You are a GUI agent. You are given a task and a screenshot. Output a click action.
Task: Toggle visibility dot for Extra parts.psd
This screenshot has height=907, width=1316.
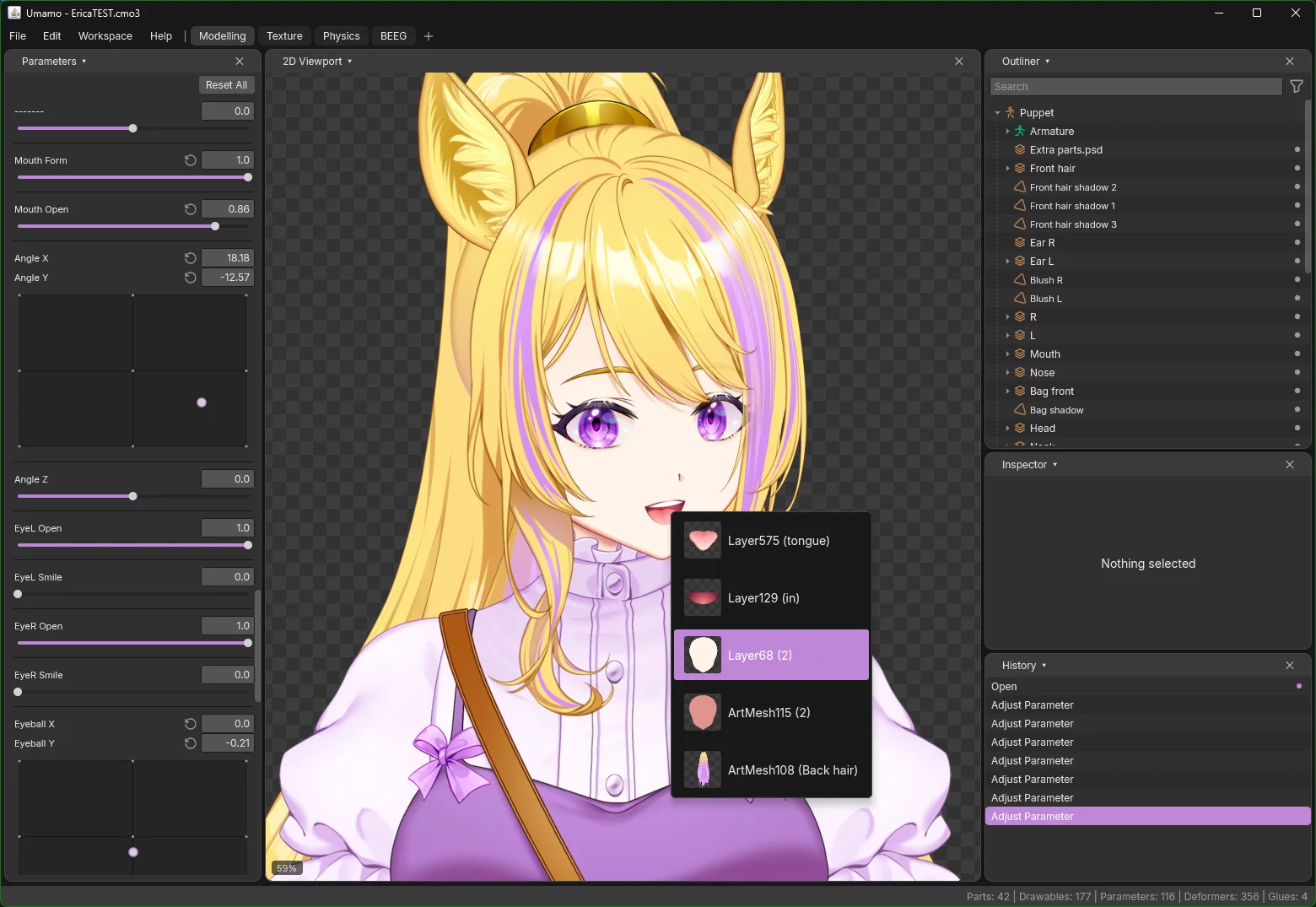[x=1297, y=149]
